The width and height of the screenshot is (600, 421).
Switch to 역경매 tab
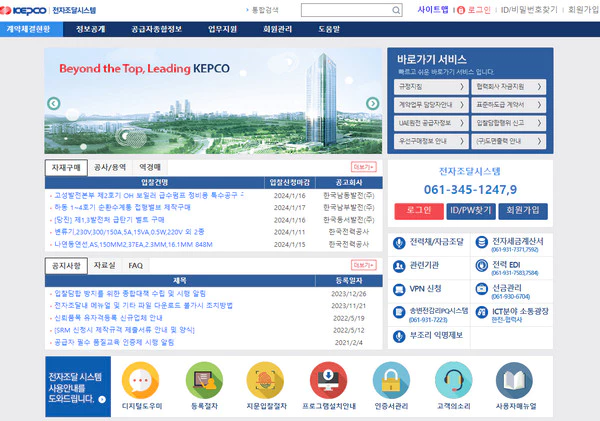(150, 167)
